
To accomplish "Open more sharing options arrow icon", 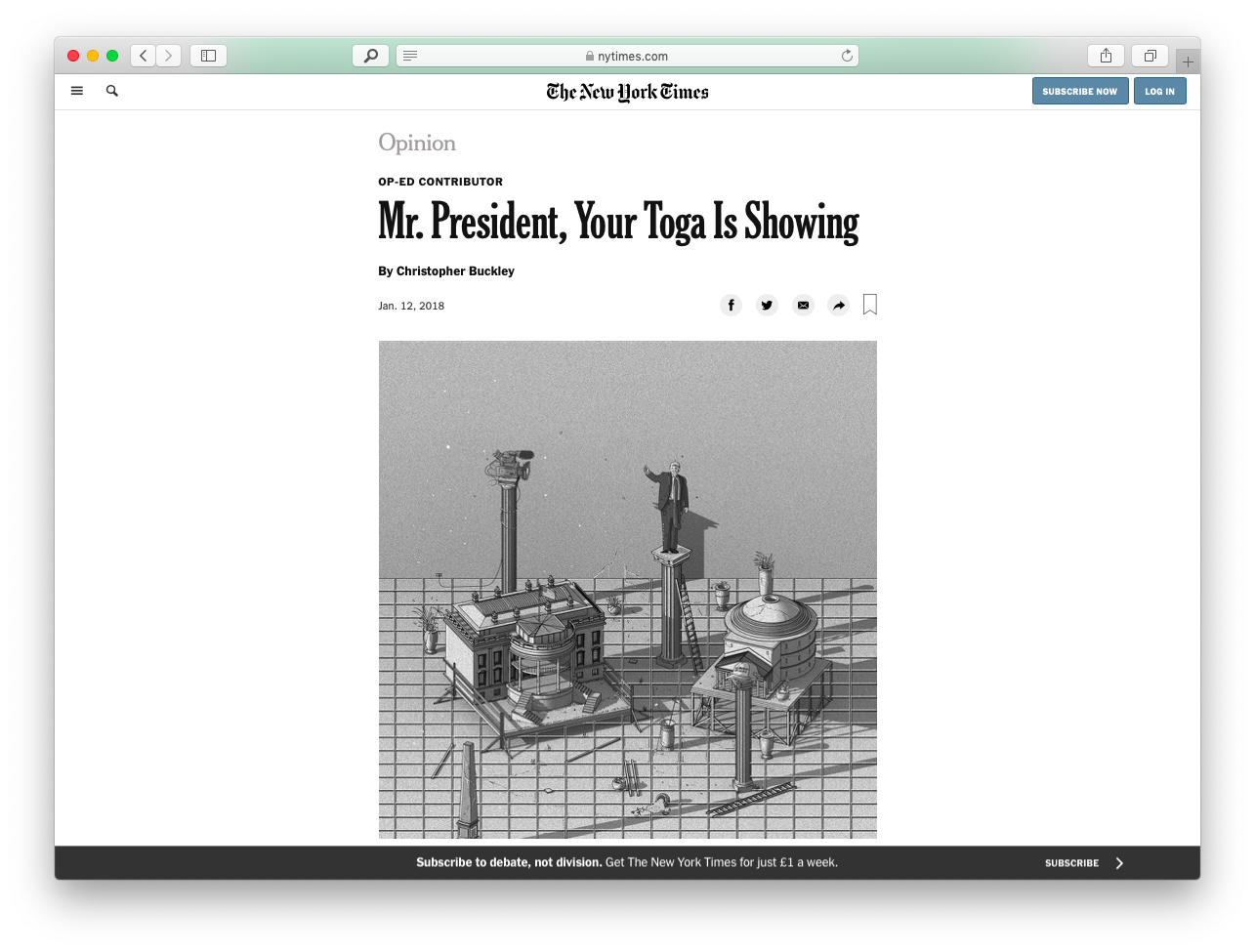I will tap(839, 306).
